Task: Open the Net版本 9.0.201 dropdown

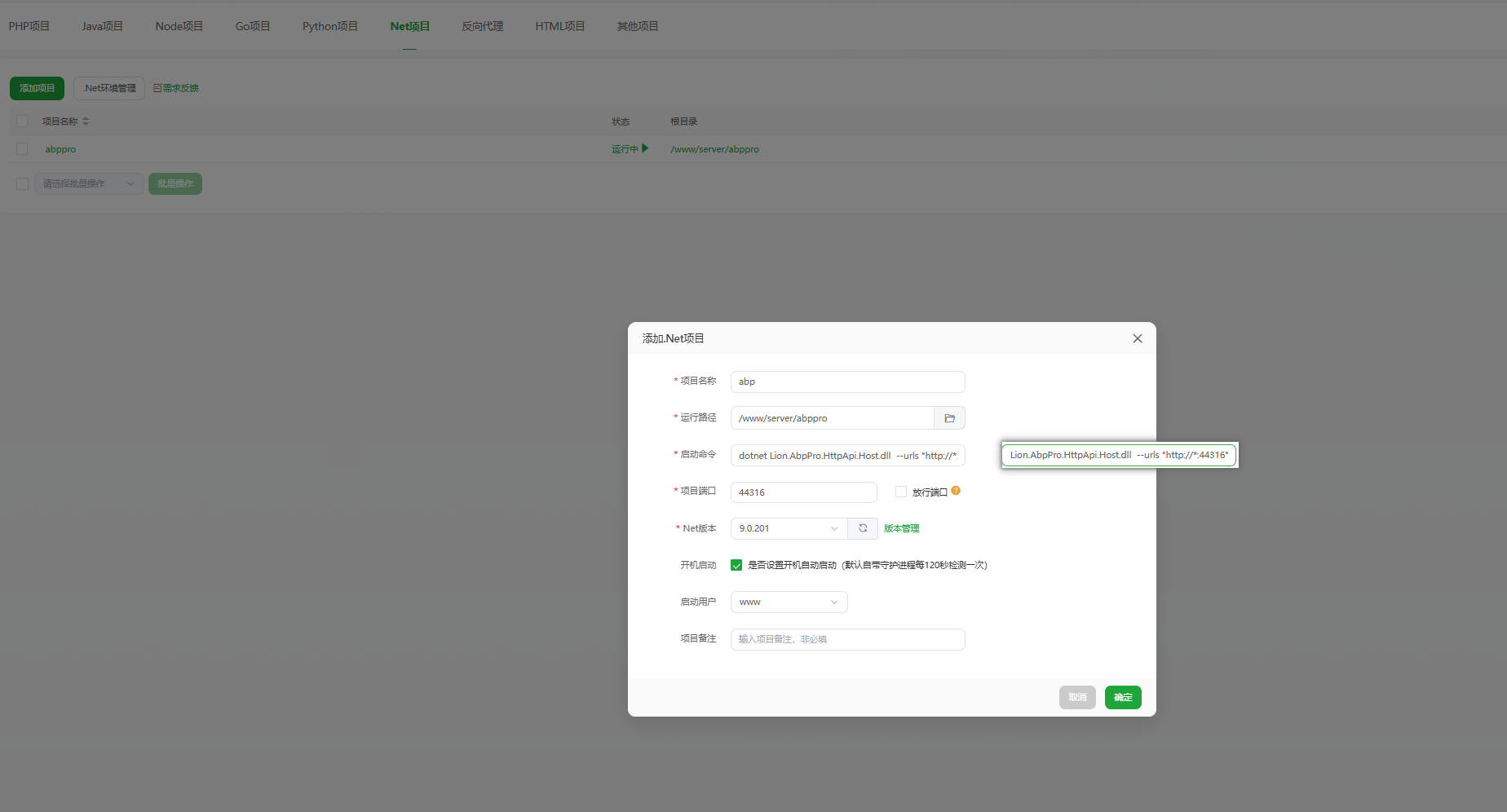Action: (788, 528)
